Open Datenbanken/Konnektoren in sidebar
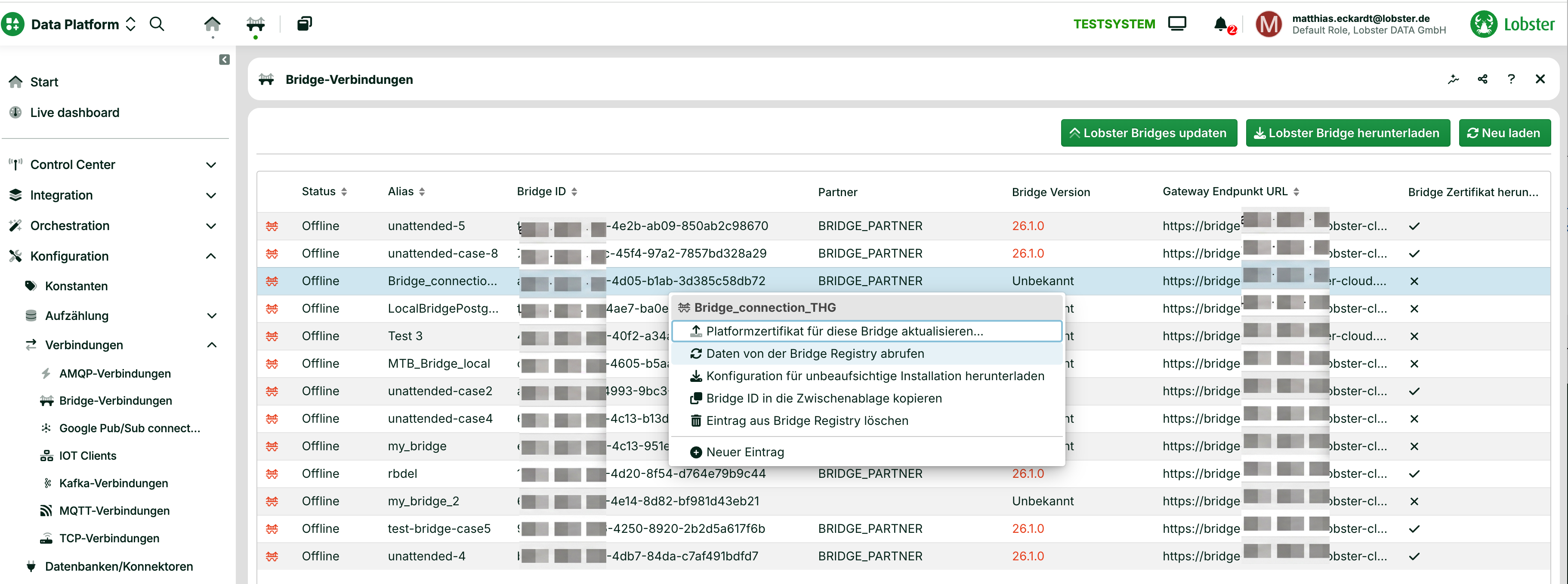Viewport: 1568px width, 584px height. point(119,566)
